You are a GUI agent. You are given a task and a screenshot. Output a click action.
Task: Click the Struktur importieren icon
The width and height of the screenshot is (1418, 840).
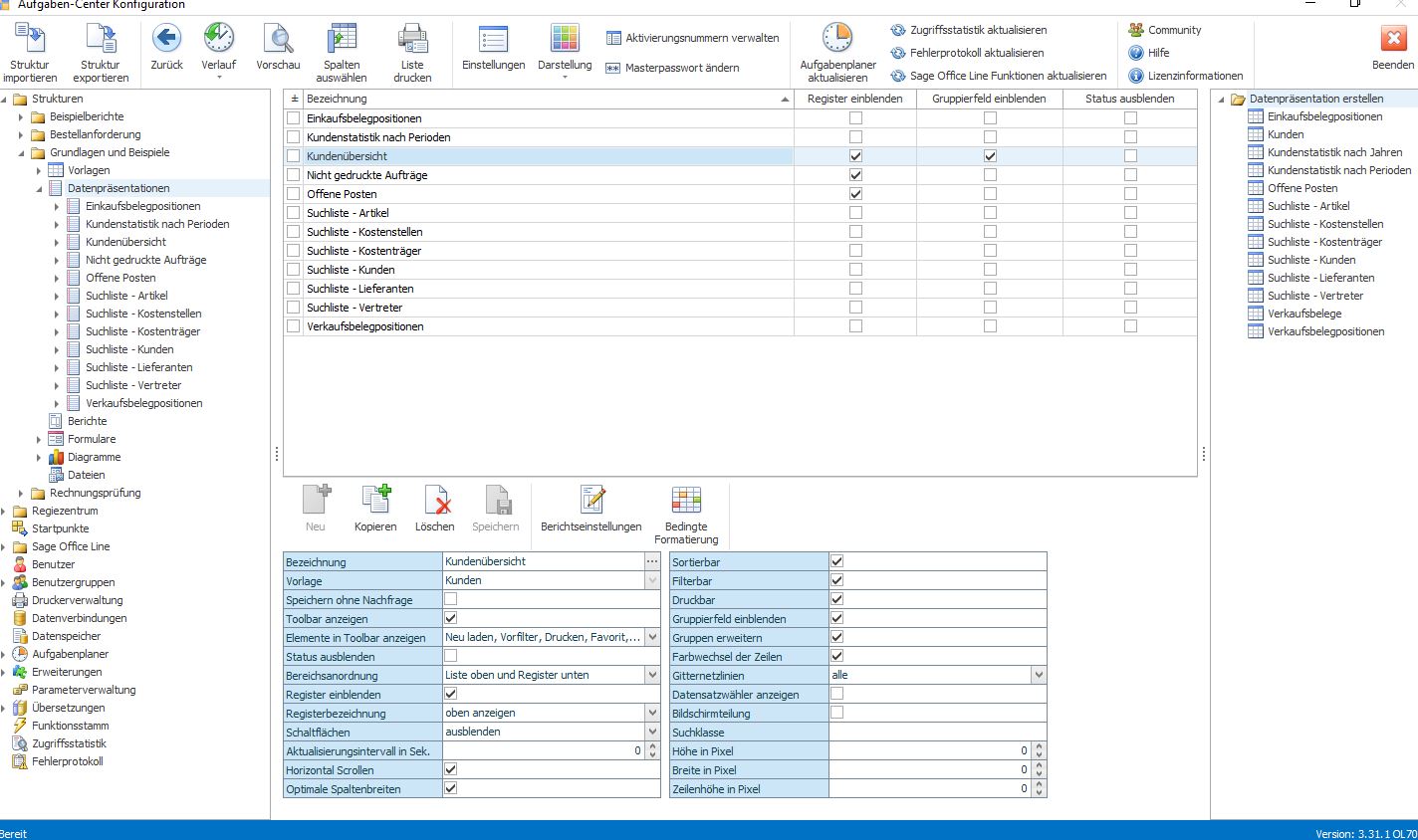30,38
